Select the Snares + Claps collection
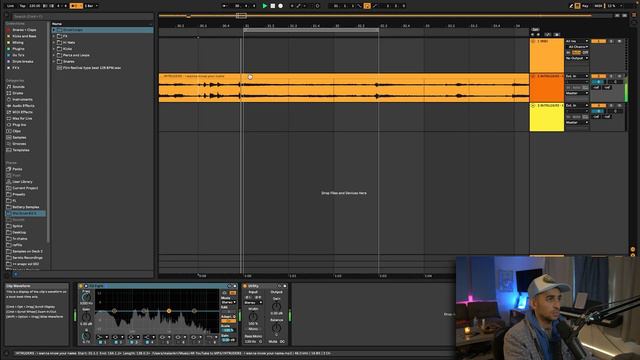 pos(24,30)
